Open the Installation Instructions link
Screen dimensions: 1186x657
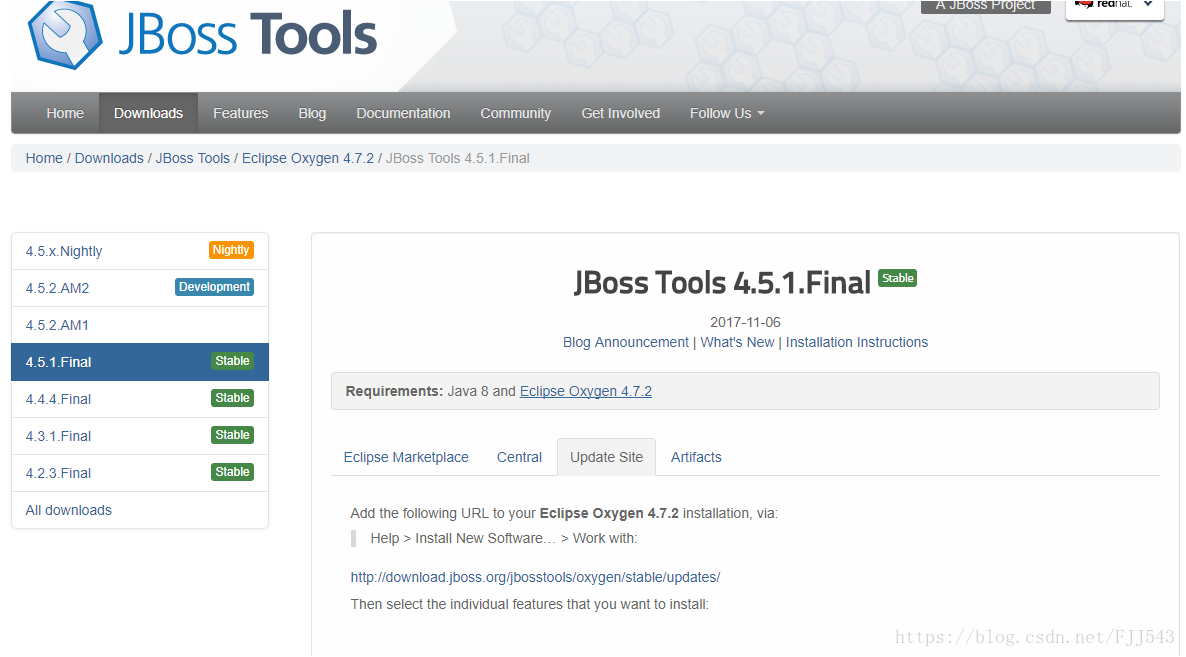coord(857,342)
